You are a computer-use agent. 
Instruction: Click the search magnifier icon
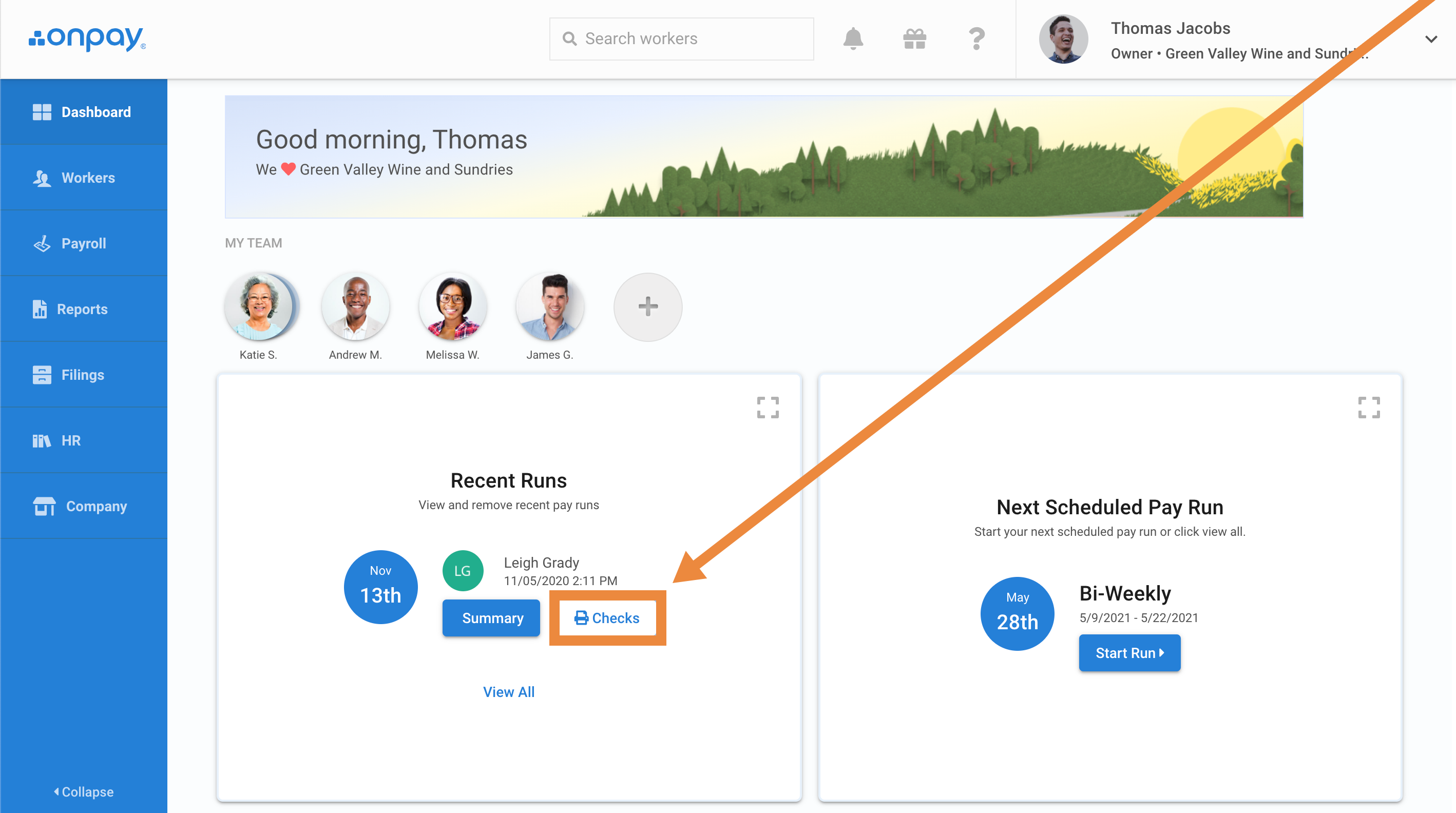tap(569, 38)
